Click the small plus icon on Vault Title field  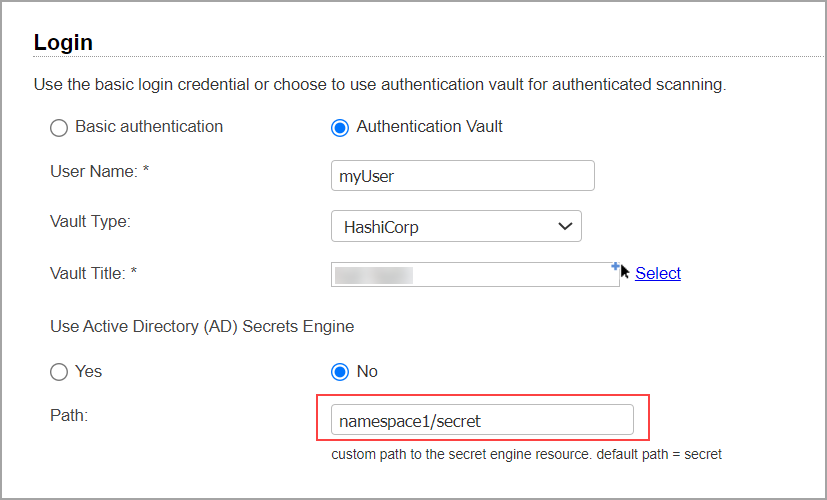click(615, 266)
